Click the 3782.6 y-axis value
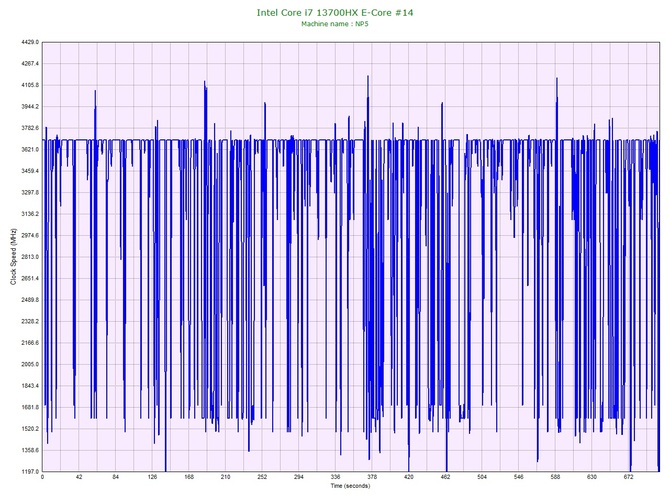This screenshot has height=503, width=670. tap(30, 128)
